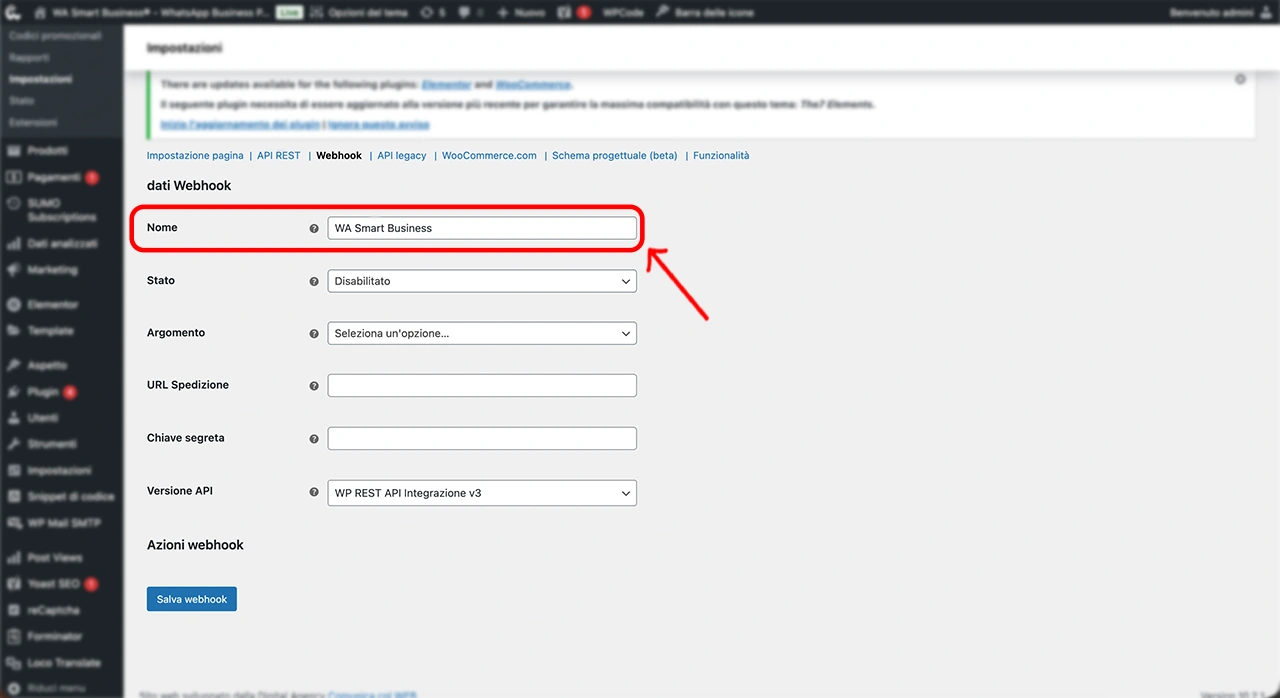The image size is (1280, 698).
Task: Open the Impostazione pagina tab
Action: coord(195,156)
